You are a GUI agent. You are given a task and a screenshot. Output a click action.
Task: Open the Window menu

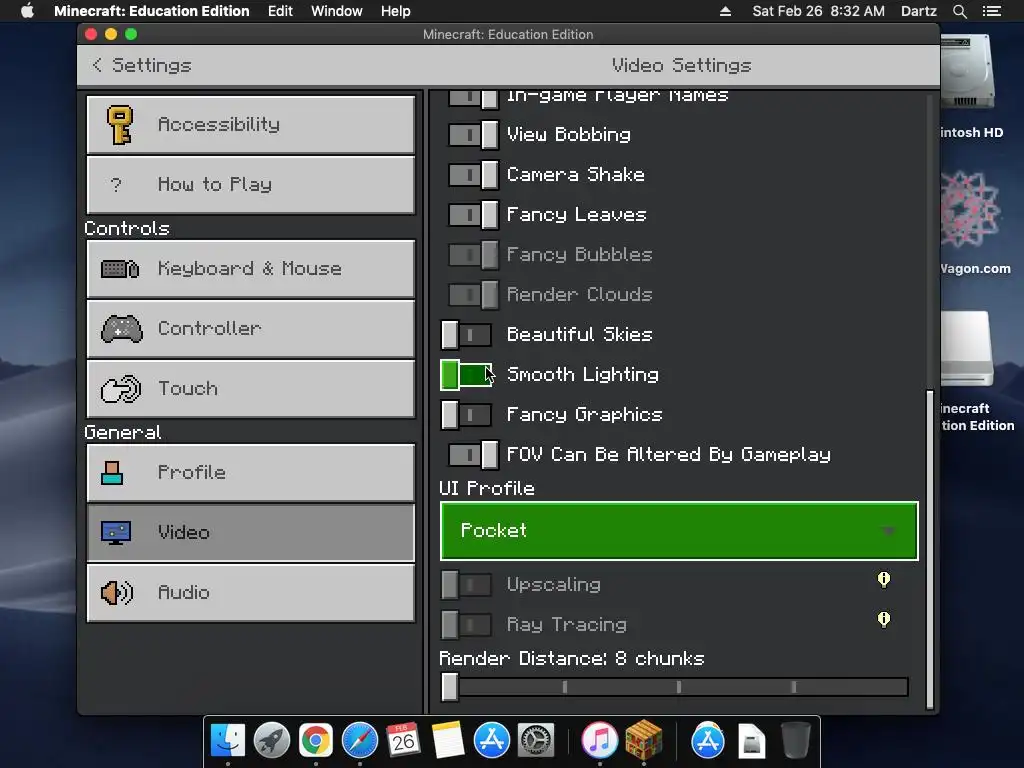336,11
